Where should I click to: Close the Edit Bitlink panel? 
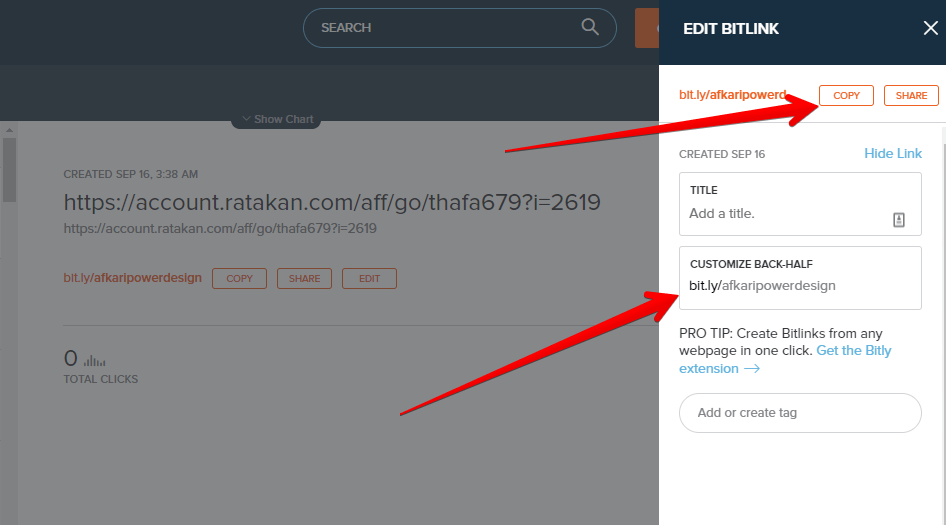pyautogui.click(x=930, y=28)
